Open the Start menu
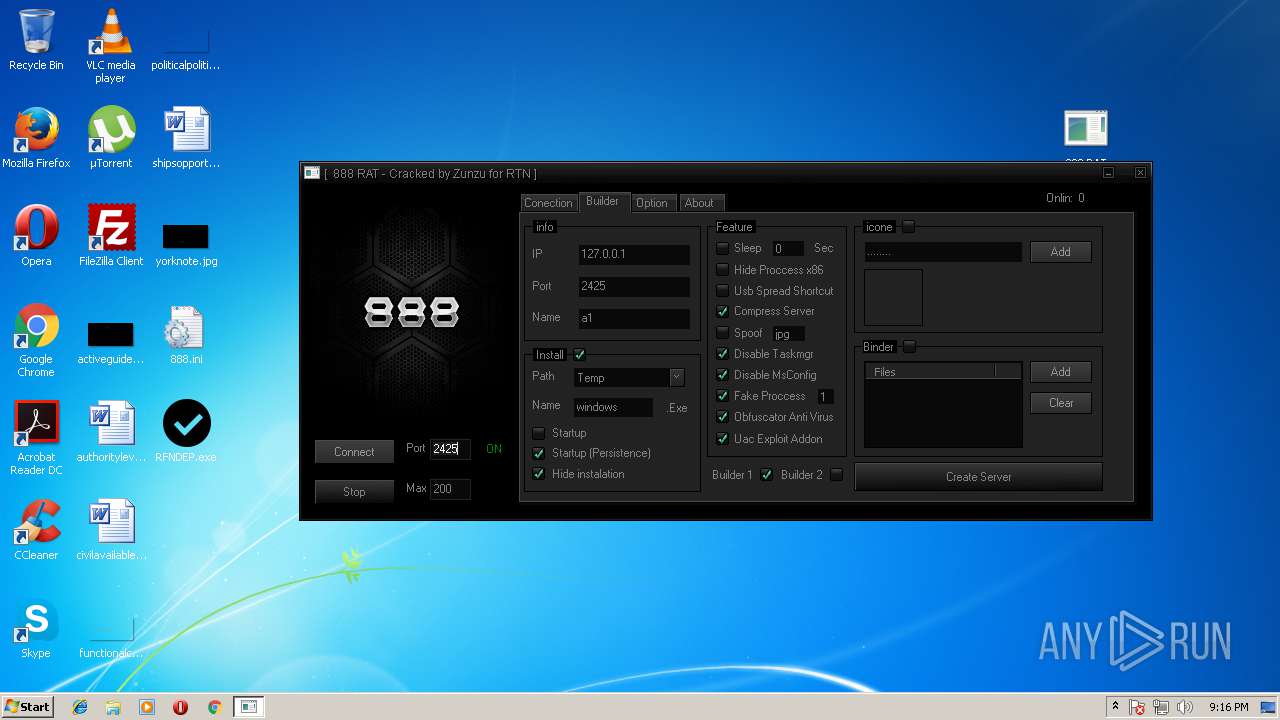 click(27, 707)
